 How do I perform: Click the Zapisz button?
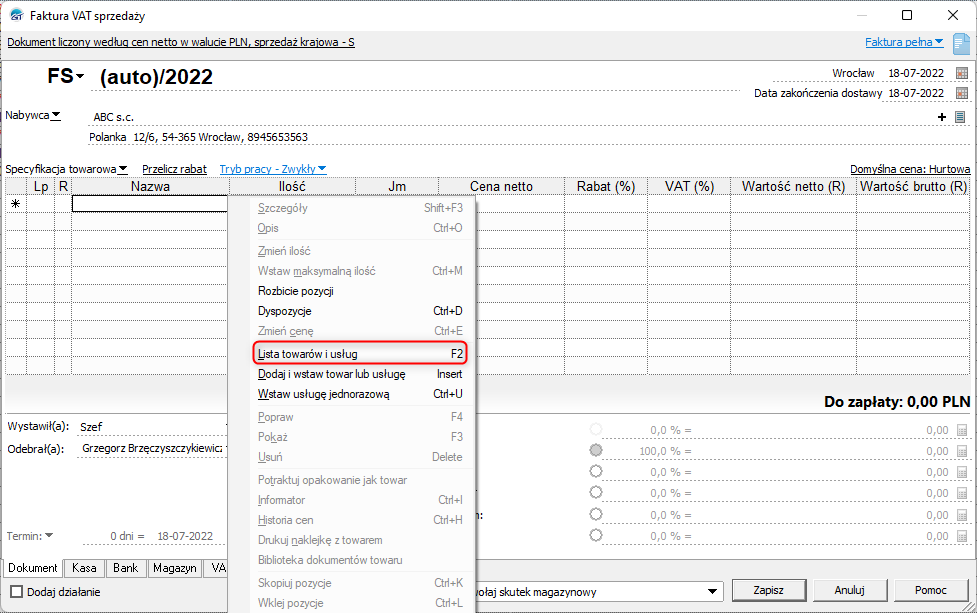[768, 590]
